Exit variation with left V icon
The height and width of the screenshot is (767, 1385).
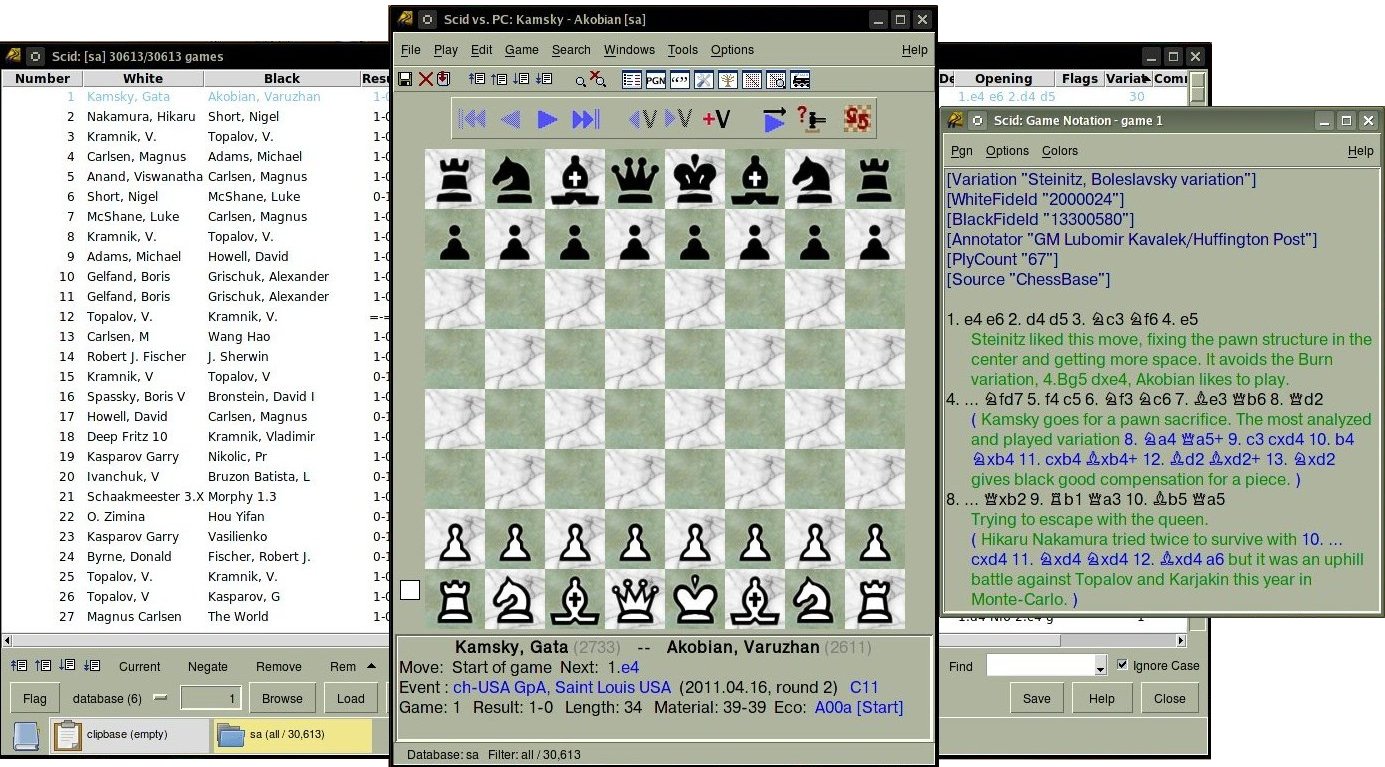coord(642,119)
